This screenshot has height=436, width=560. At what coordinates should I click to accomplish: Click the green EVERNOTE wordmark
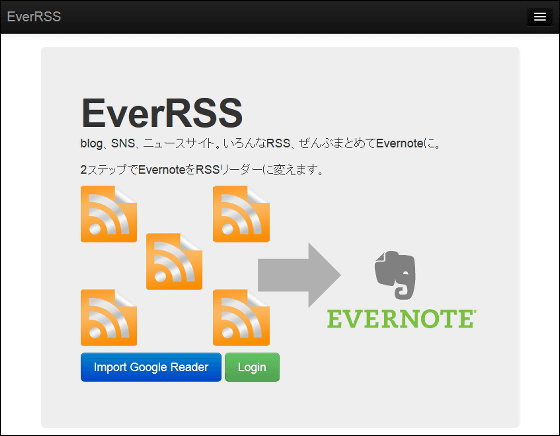point(401,319)
